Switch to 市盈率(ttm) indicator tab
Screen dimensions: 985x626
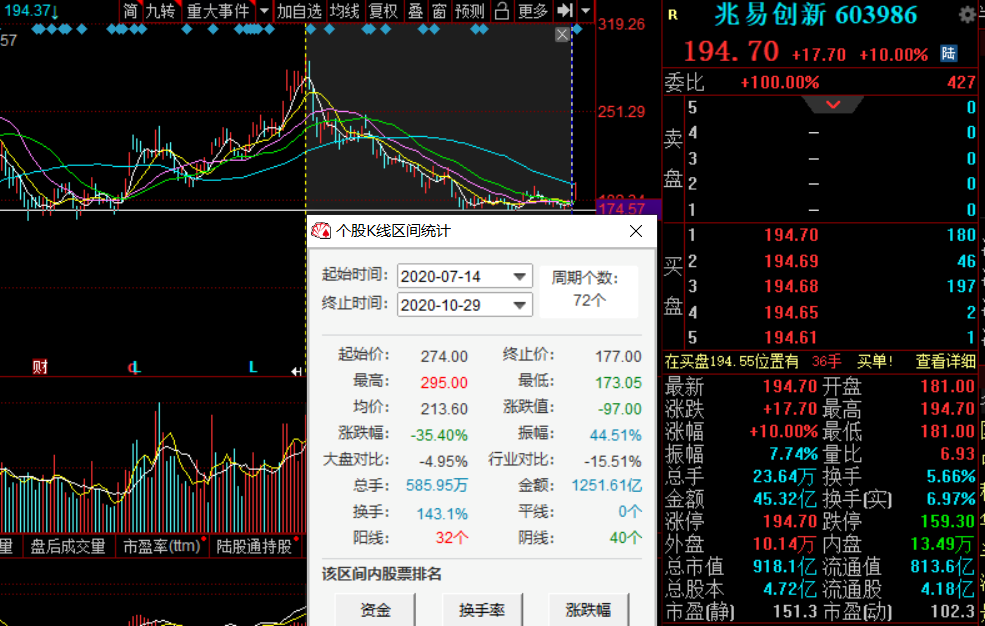tap(163, 546)
